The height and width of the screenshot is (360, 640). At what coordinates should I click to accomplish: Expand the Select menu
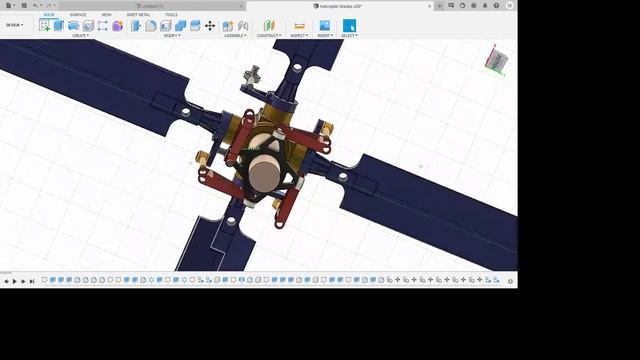click(349, 36)
